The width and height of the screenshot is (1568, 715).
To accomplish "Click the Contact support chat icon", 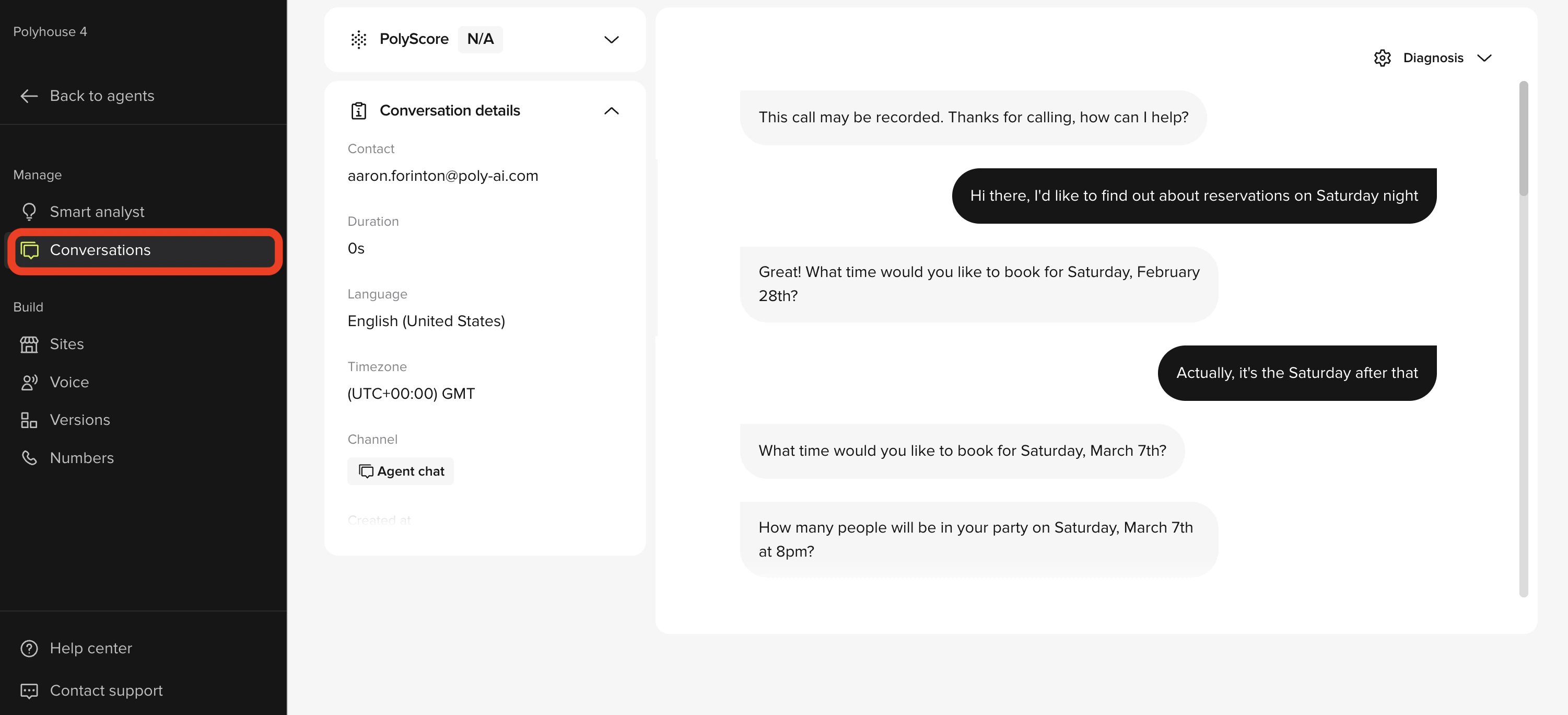I will pos(29,690).
